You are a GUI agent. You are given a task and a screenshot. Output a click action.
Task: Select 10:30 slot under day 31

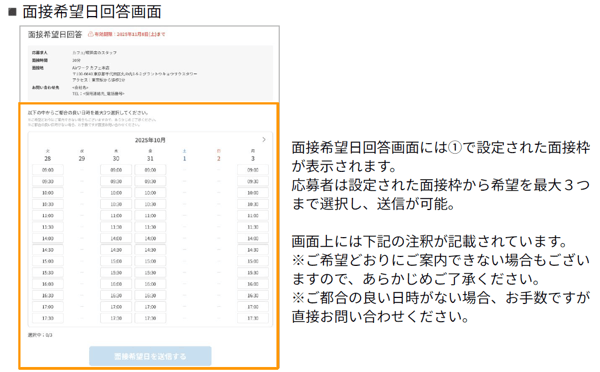150,204
